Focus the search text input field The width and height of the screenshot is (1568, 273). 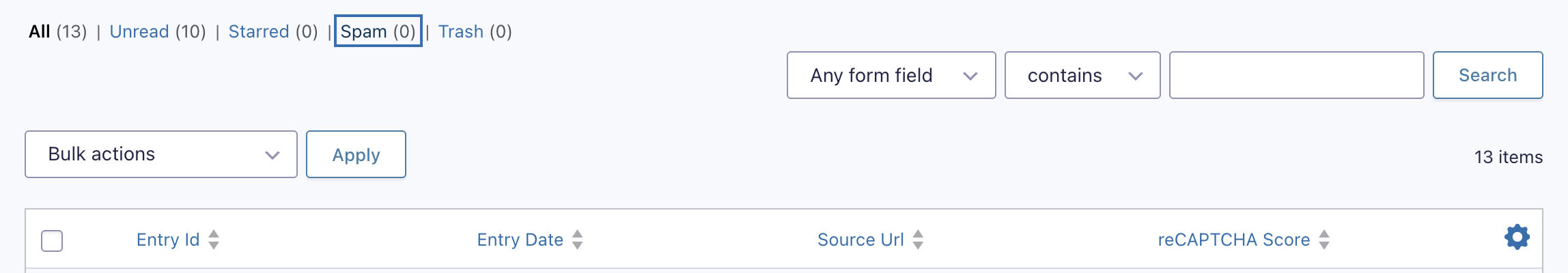(1296, 75)
